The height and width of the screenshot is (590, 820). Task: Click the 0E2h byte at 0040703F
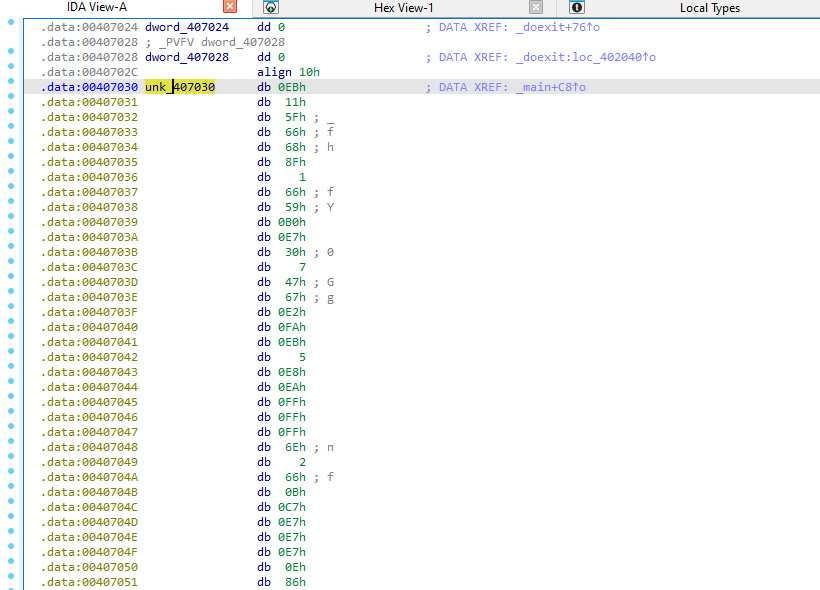click(292, 312)
